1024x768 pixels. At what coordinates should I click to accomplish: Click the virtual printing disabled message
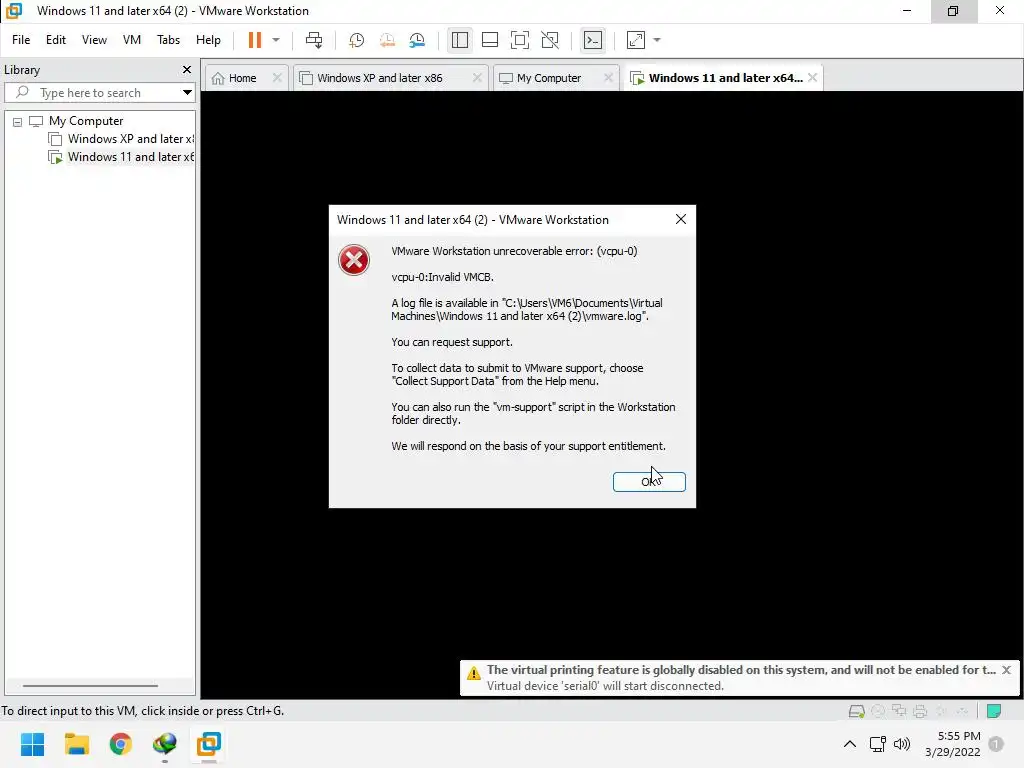741,670
